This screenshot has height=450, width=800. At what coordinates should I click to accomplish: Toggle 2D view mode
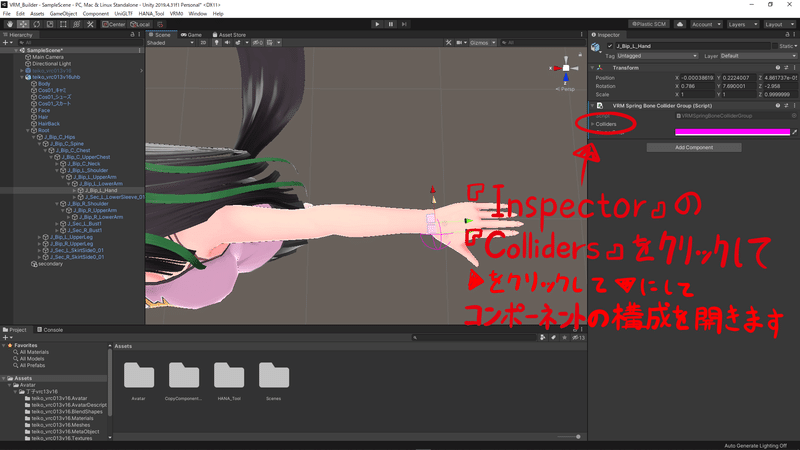point(203,43)
